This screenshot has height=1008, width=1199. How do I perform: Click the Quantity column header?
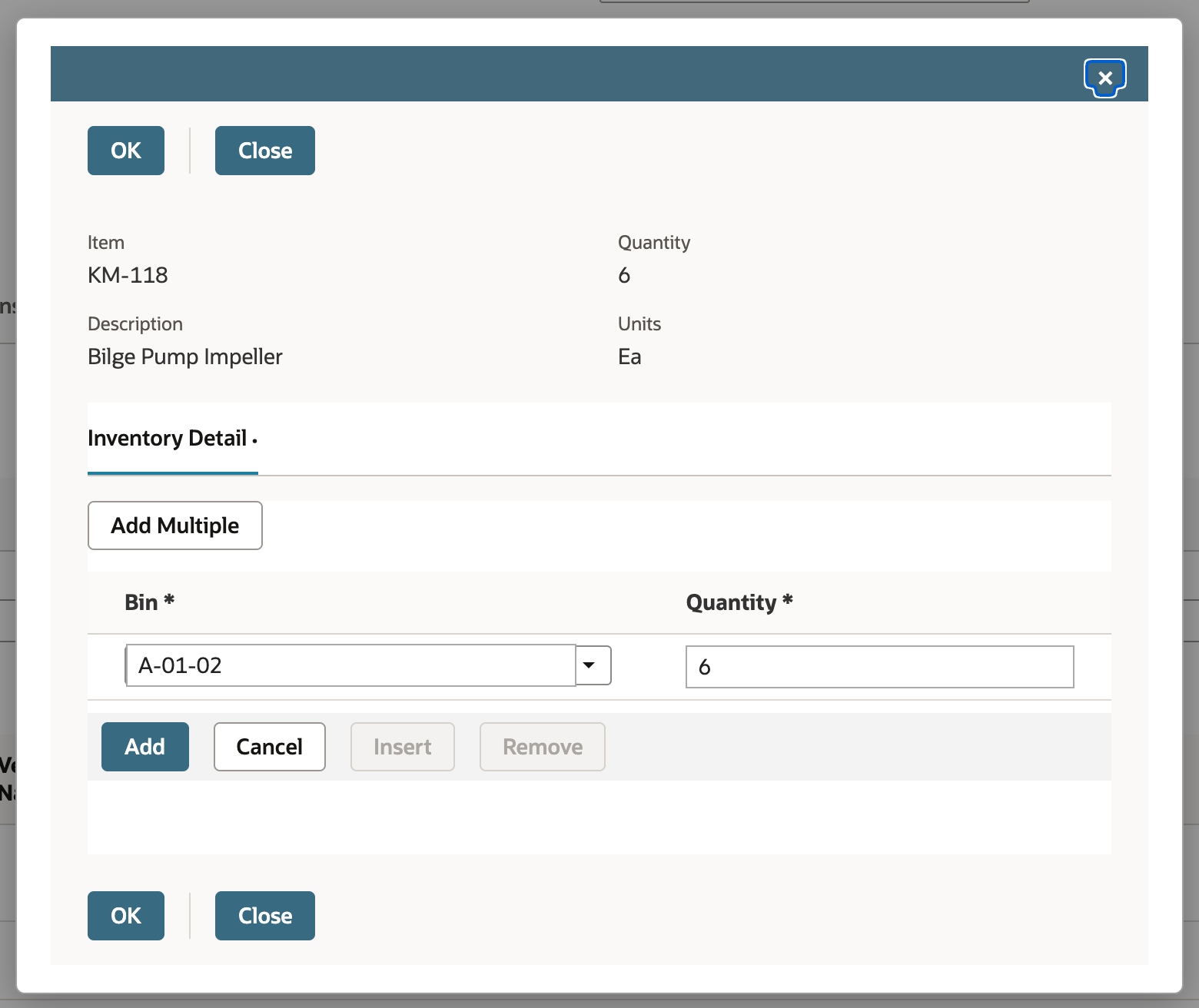click(x=739, y=602)
